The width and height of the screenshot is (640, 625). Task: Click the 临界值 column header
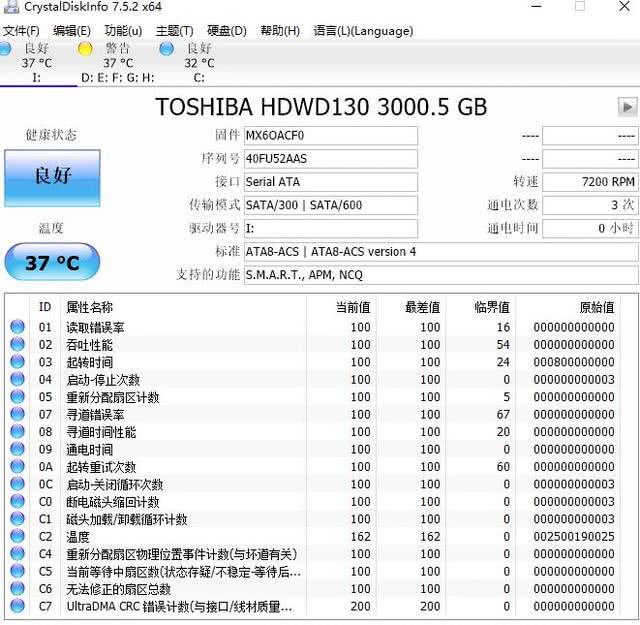tap(492, 307)
